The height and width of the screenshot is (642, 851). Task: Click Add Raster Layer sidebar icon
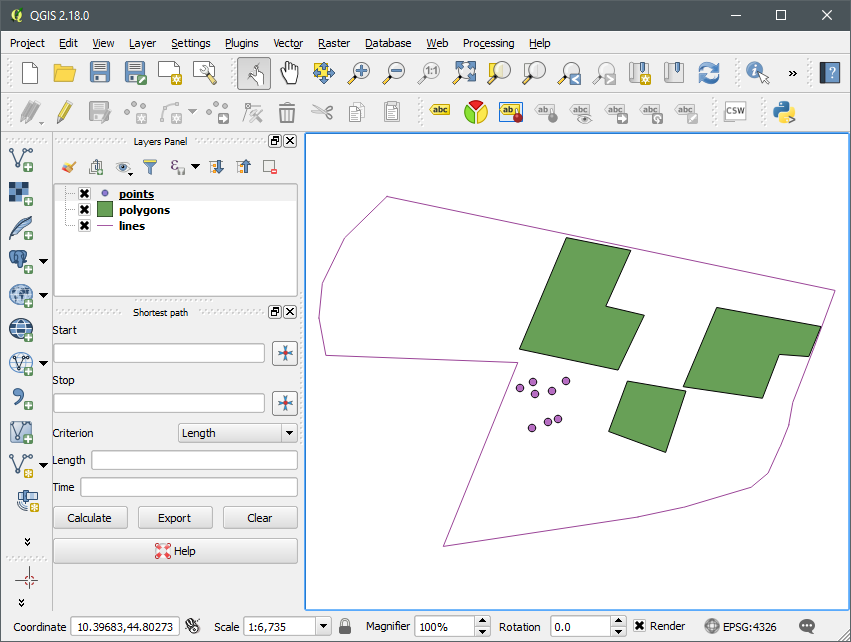[x=21, y=194]
